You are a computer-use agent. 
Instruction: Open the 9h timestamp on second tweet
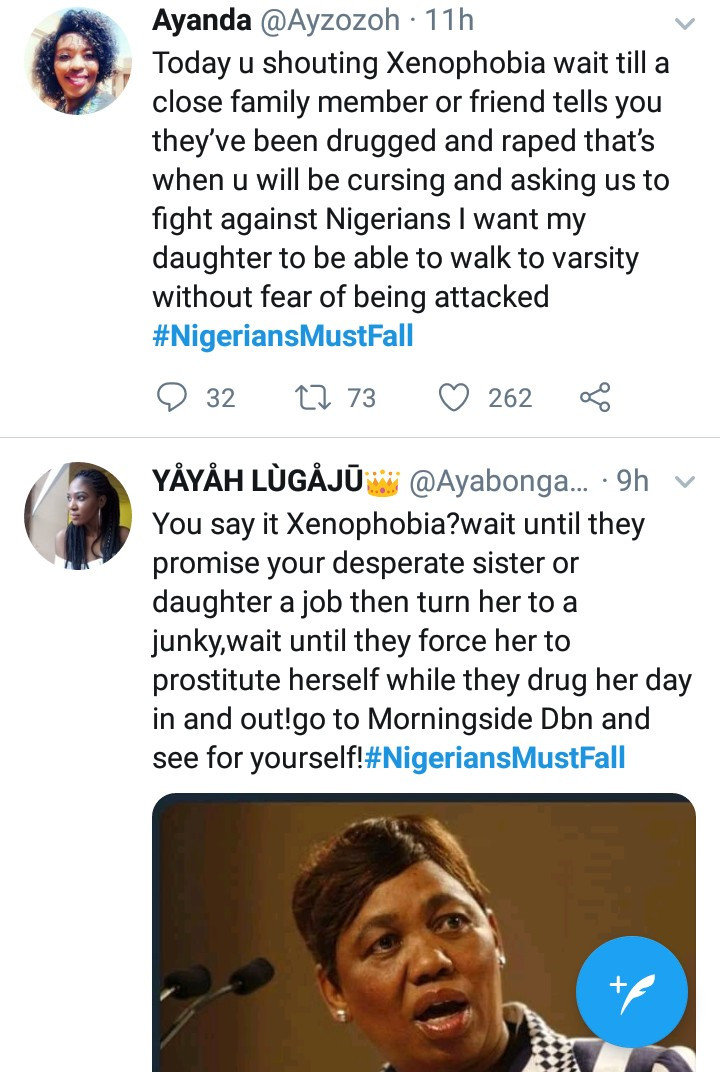[632, 482]
